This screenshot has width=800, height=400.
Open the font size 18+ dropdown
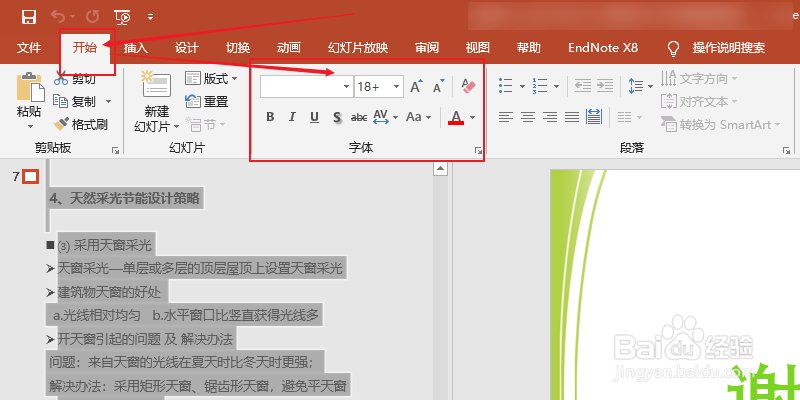(396, 87)
